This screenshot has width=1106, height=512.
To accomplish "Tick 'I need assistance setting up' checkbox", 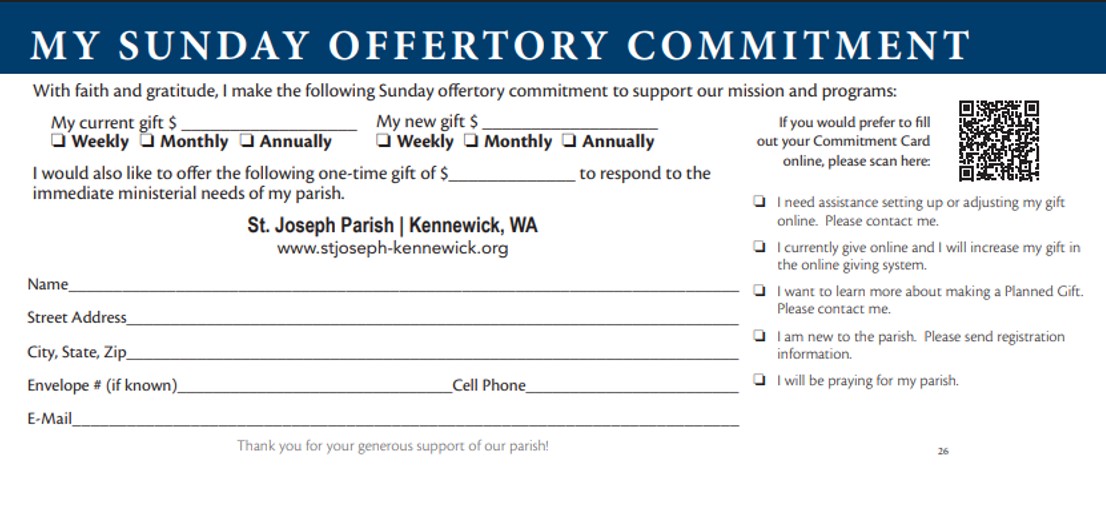I will (x=760, y=202).
